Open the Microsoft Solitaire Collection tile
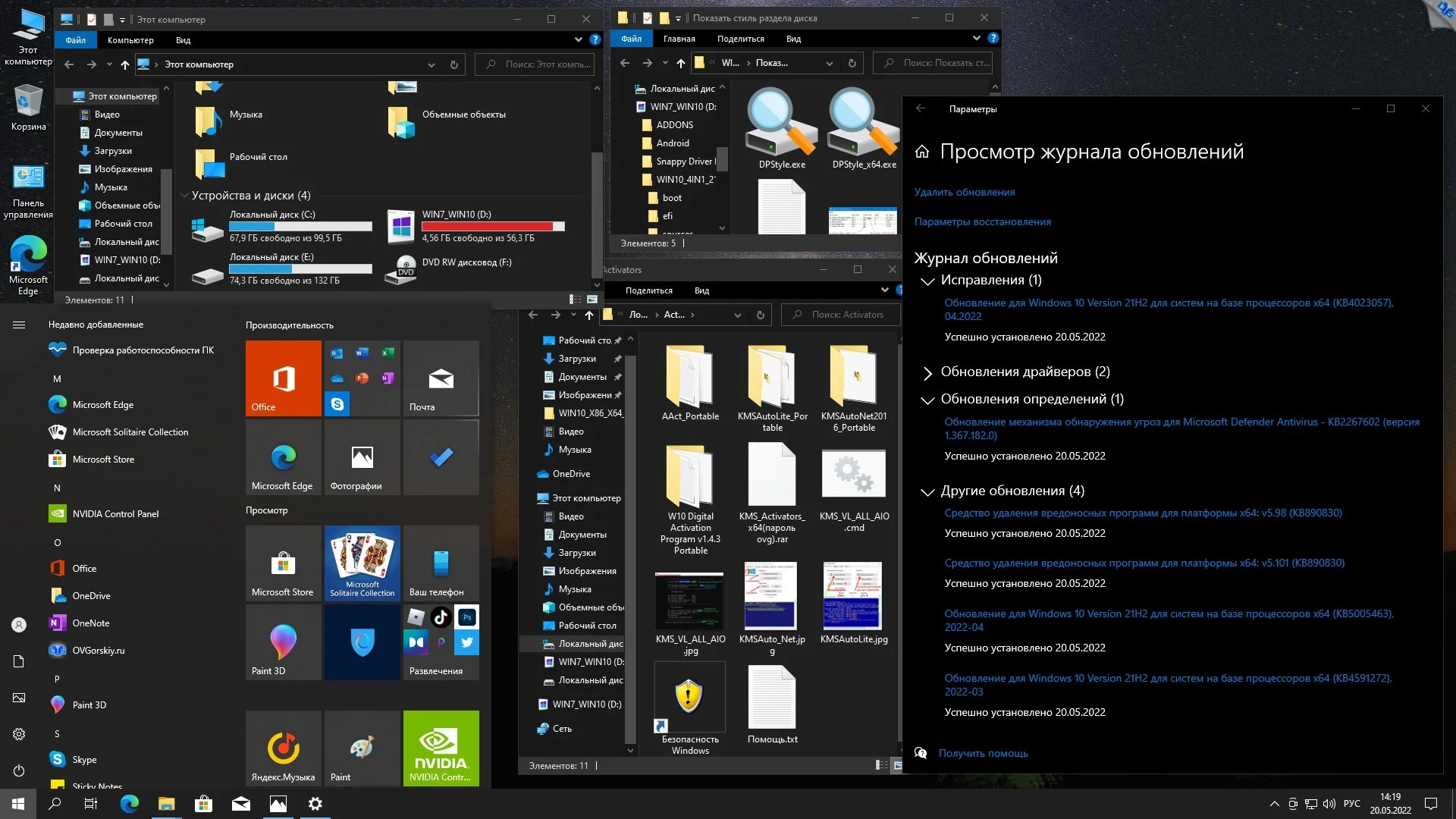Image resolution: width=1456 pixels, height=819 pixels. [362, 563]
